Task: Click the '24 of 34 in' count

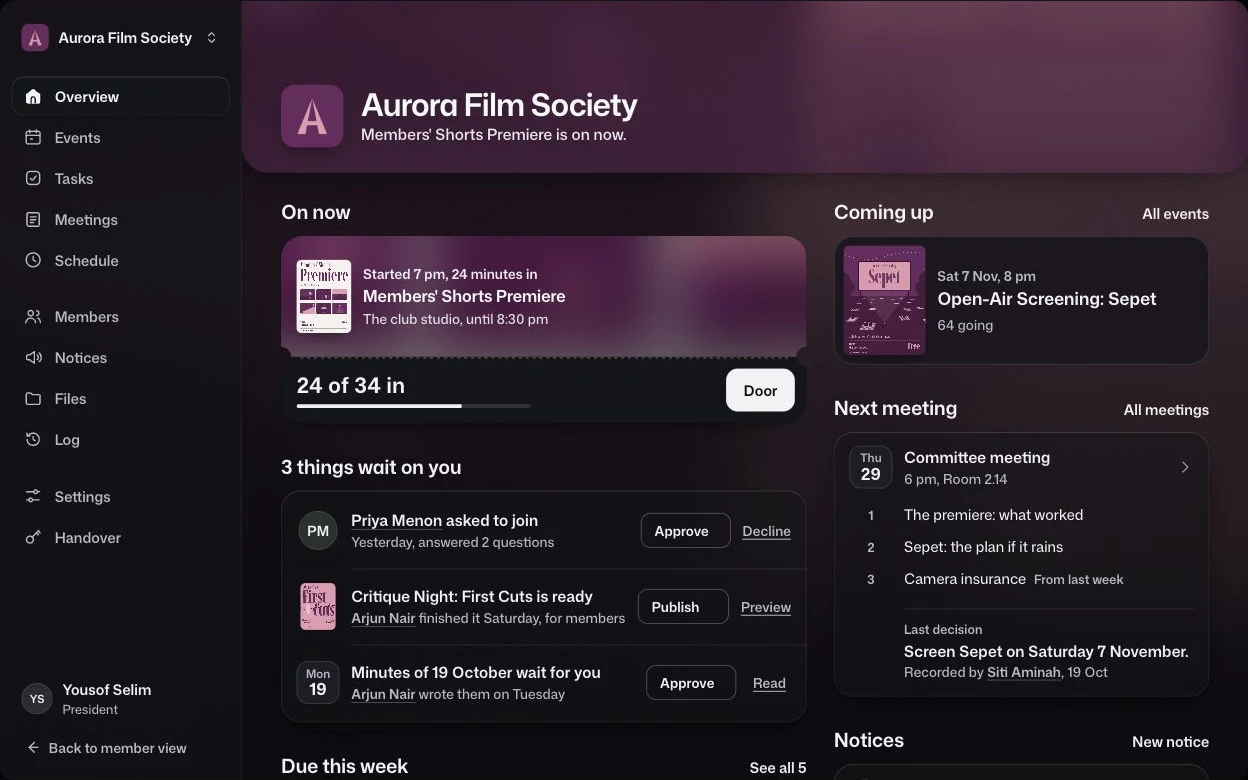Action: (x=351, y=385)
